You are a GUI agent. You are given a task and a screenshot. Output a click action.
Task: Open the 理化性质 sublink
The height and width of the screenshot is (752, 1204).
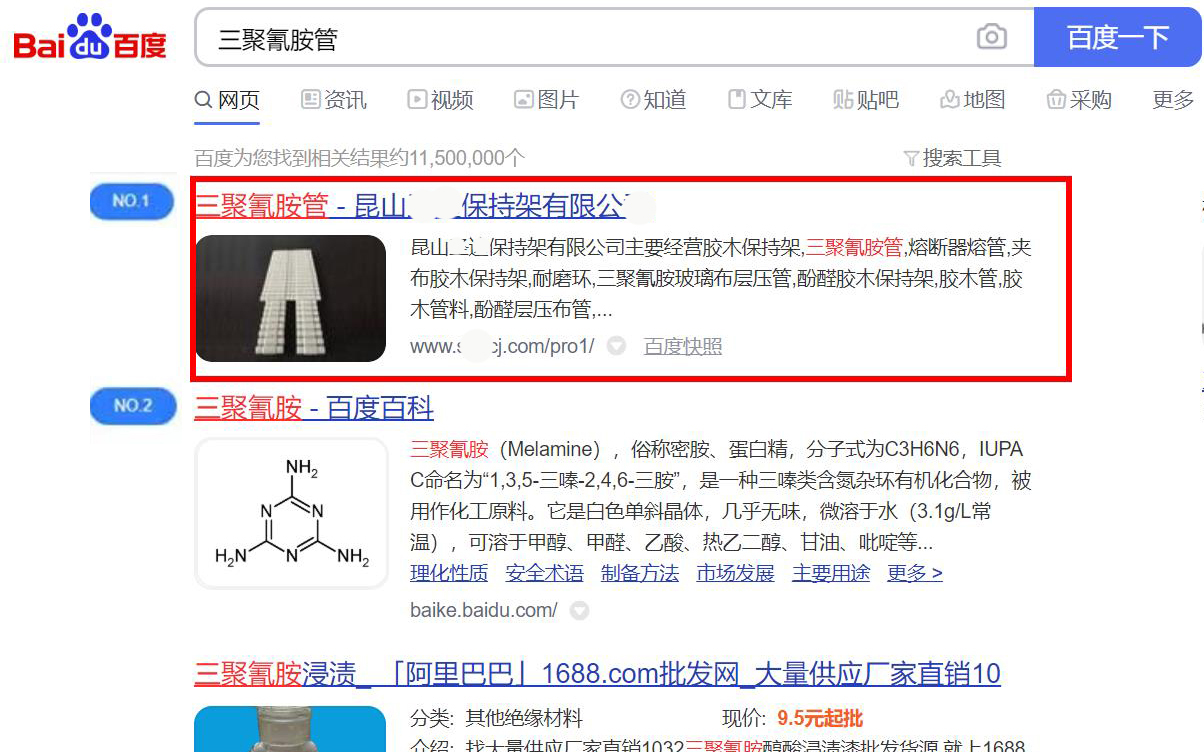pyautogui.click(x=449, y=573)
